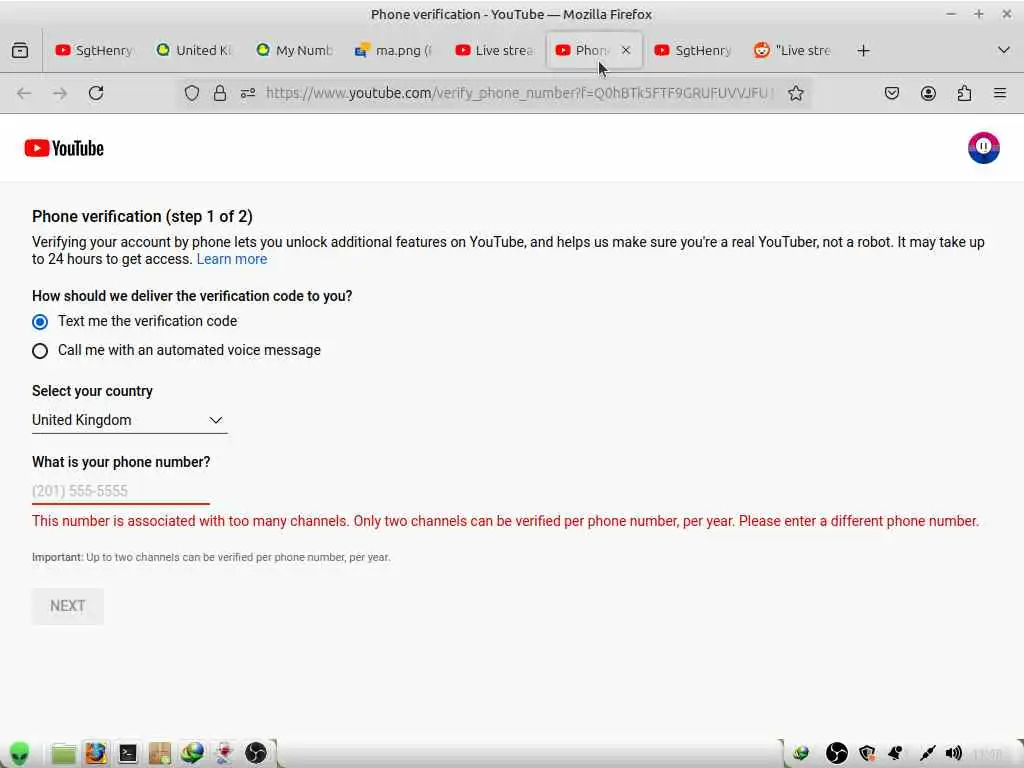The image size is (1024, 768).
Task: Select Text me the verification code
Action: coord(40,322)
